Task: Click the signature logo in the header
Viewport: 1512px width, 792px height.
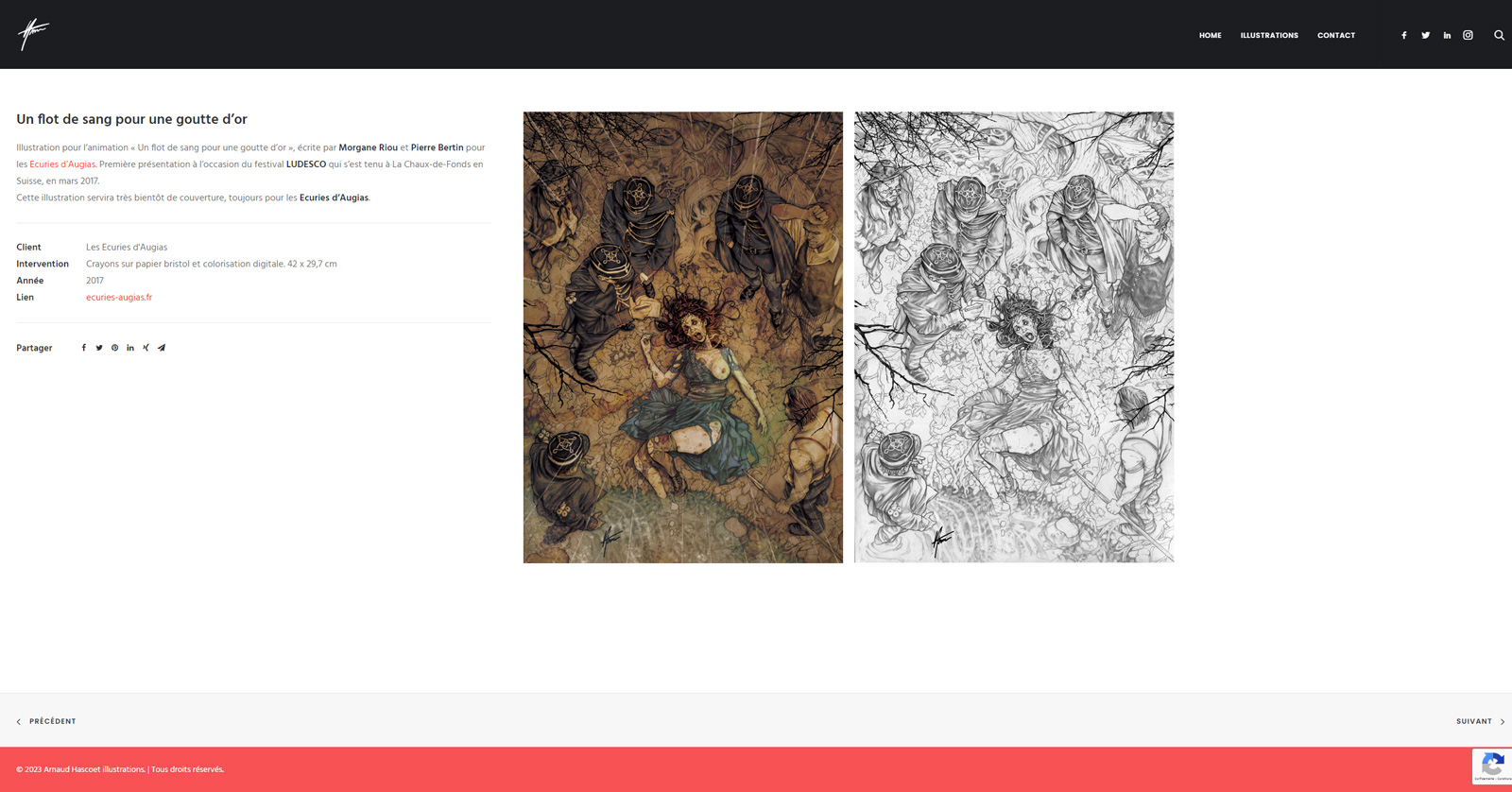Action: click(33, 35)
